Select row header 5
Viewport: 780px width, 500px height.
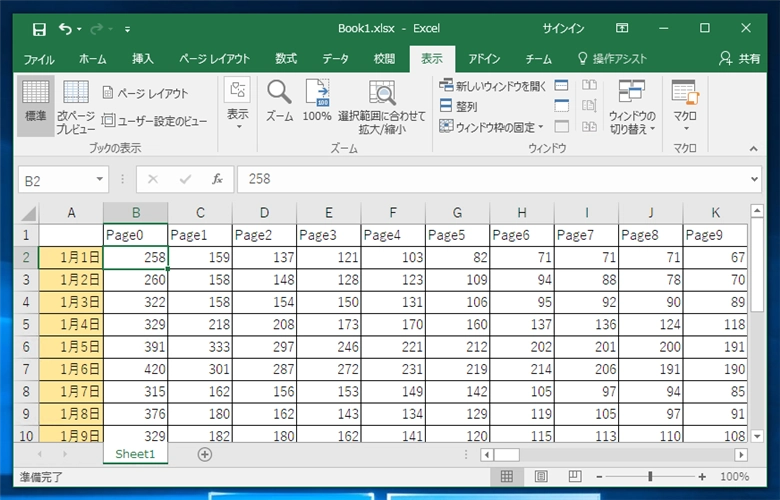[x=26, y=324]
